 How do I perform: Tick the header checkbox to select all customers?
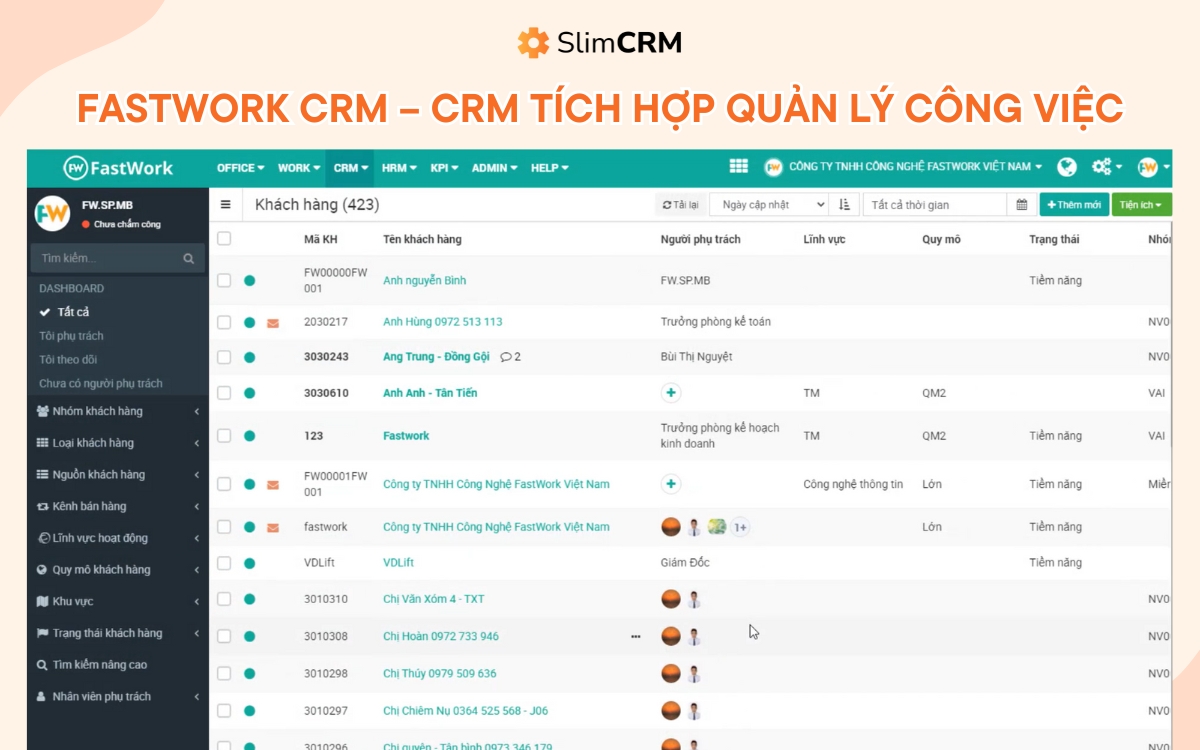224,238
